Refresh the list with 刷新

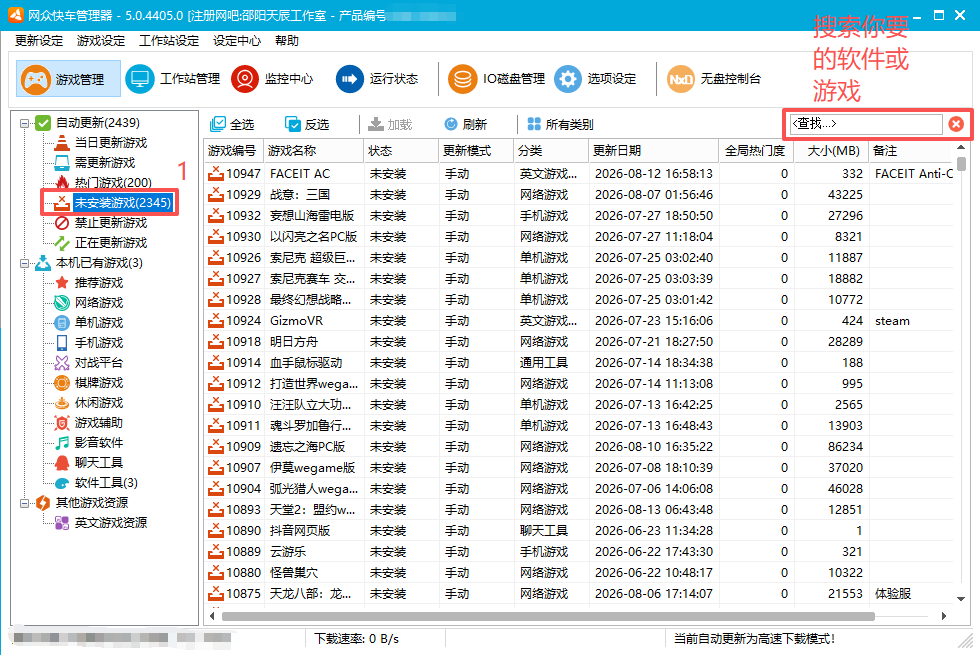coord(466,124)
